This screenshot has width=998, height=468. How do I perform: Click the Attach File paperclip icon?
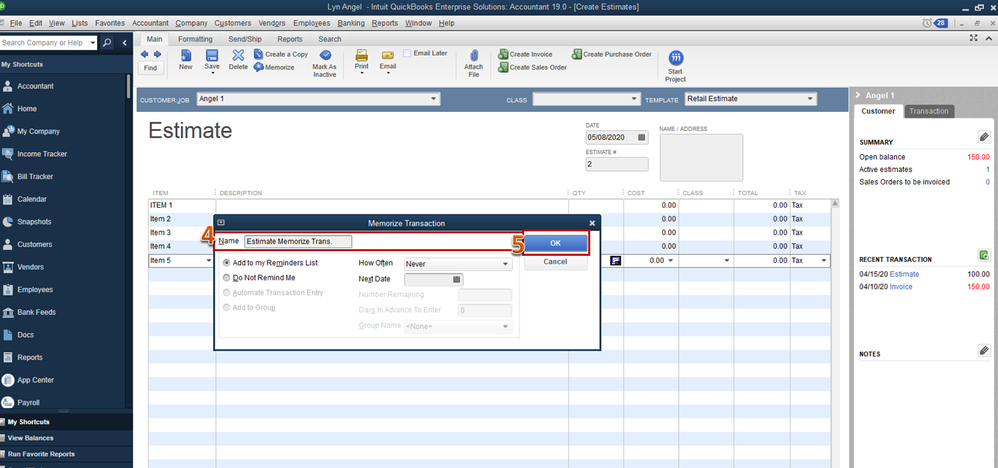(x=474, y=55)
